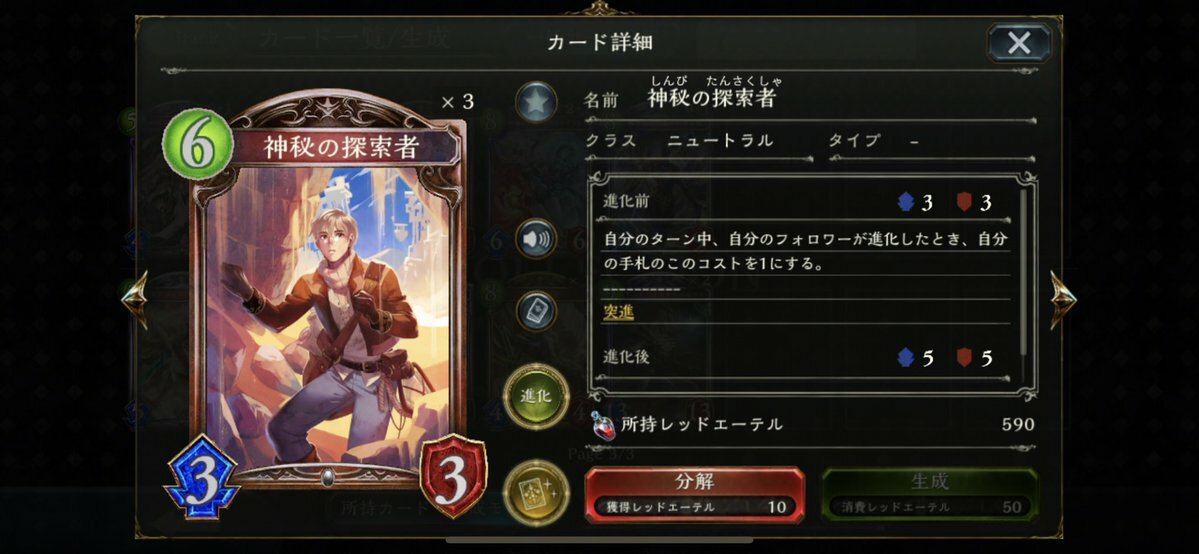
Task: Open the 突進 keyword link
Action: point(618,311)
